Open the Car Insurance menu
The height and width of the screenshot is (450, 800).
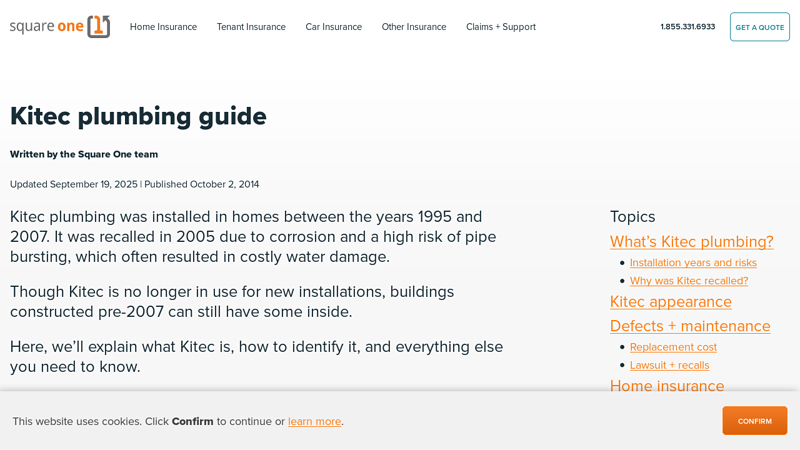(334, 27)
